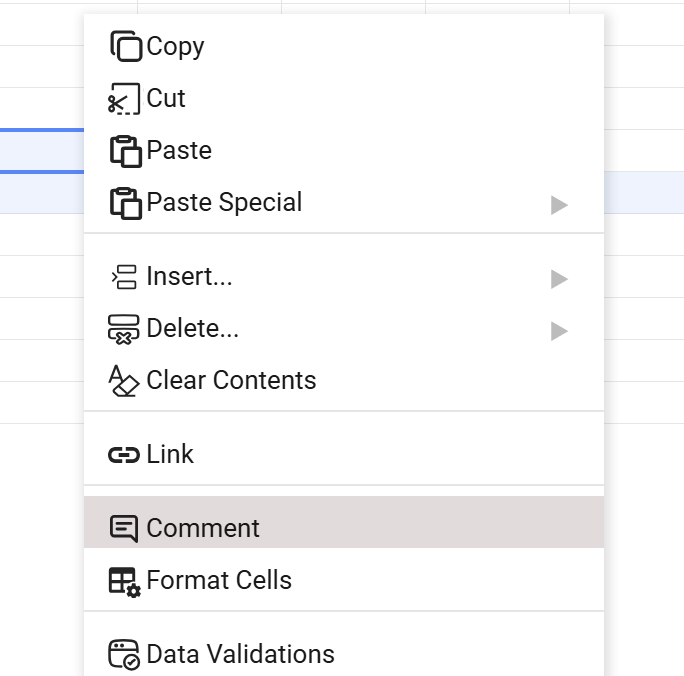Click the Format Cells table icon
The image size is (684, 676).
point(124,581)
